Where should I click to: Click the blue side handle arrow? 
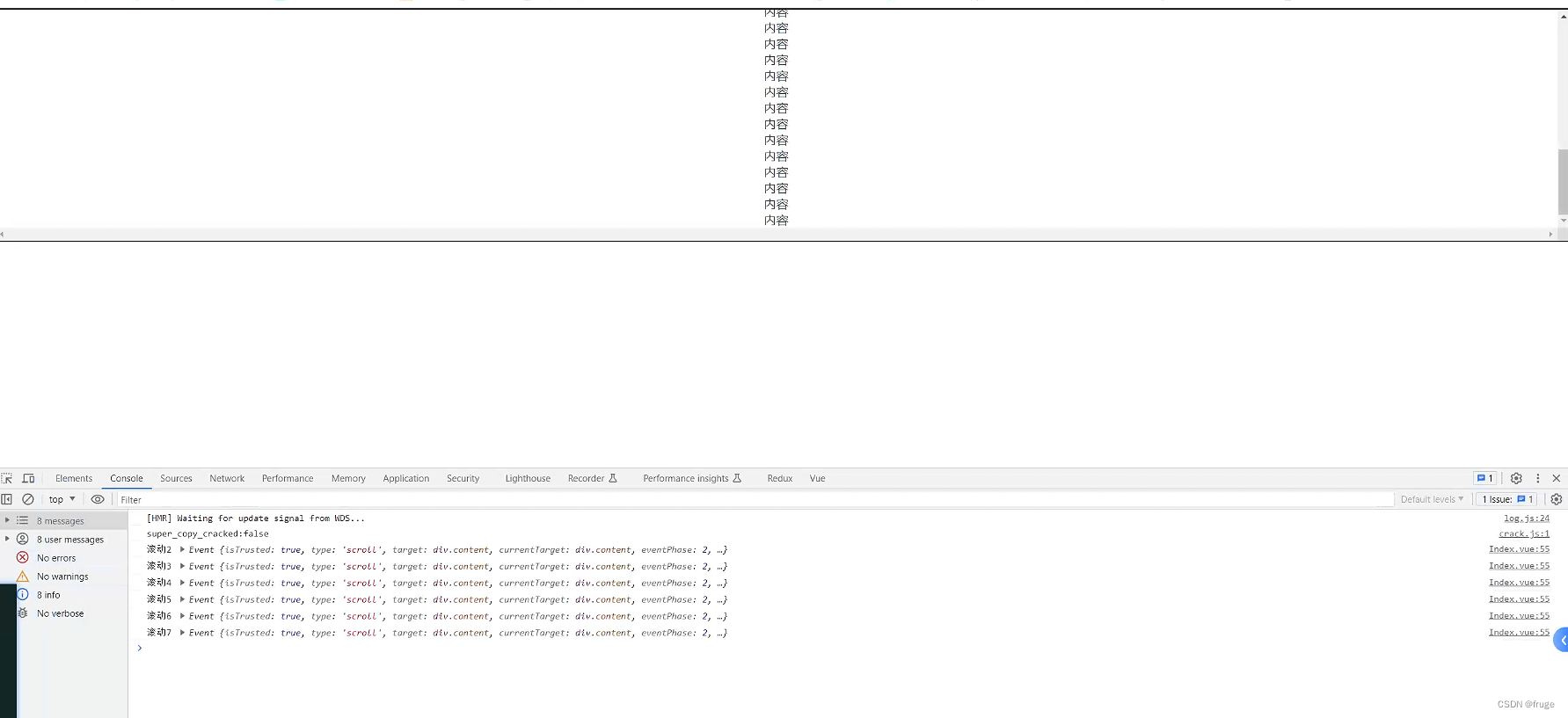(x=1562, y=640)
